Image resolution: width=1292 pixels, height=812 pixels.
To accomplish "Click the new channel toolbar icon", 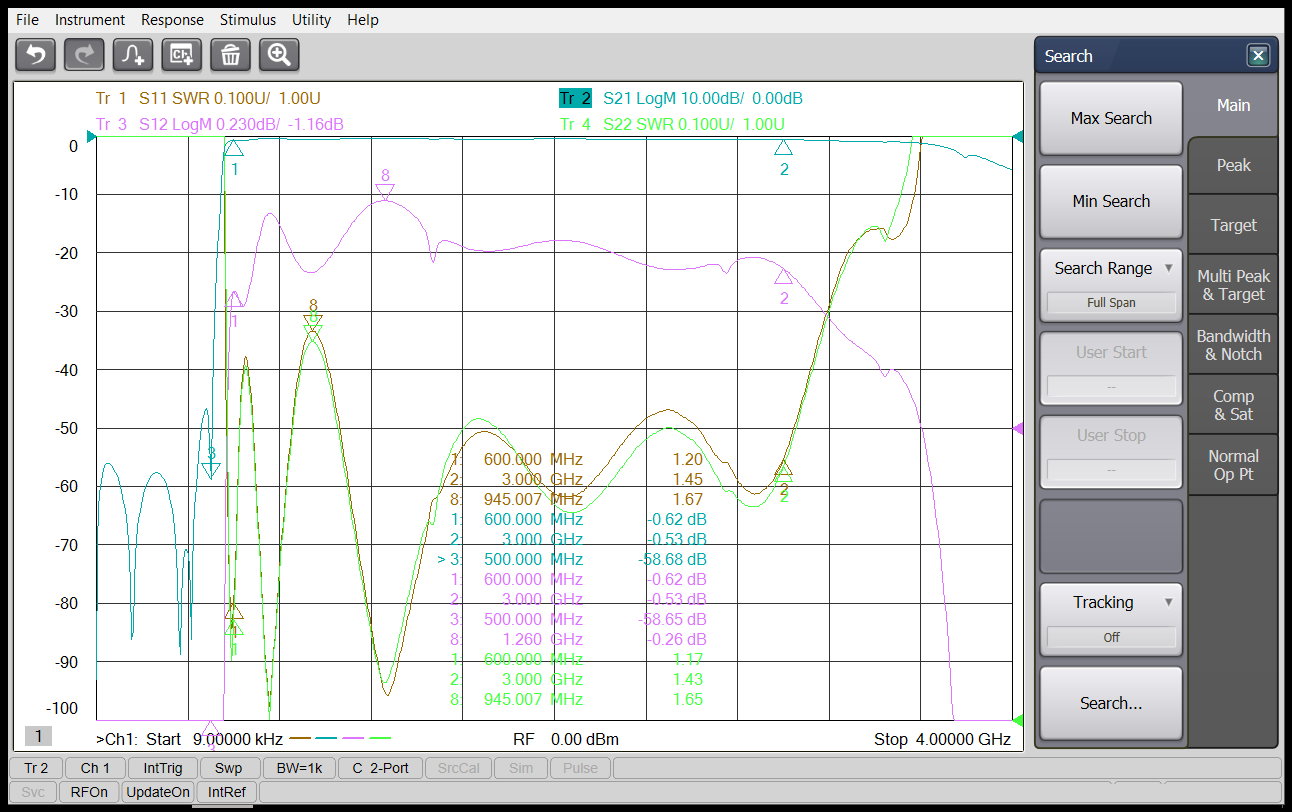I will [x=182, y=54].
